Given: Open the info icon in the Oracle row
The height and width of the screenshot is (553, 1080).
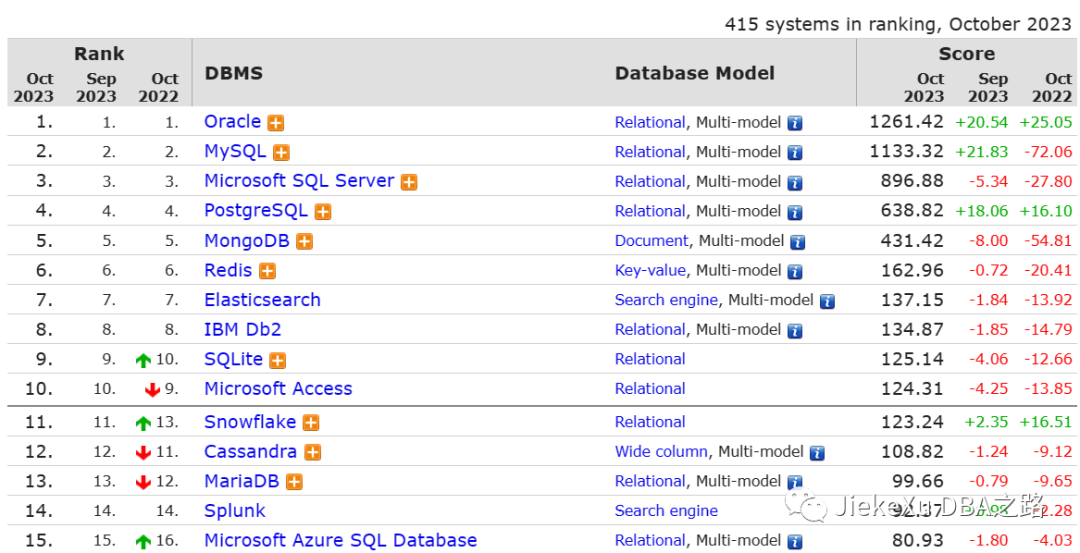Looking at the screenshot, I should pyautogui.click(x=795, y=123).
